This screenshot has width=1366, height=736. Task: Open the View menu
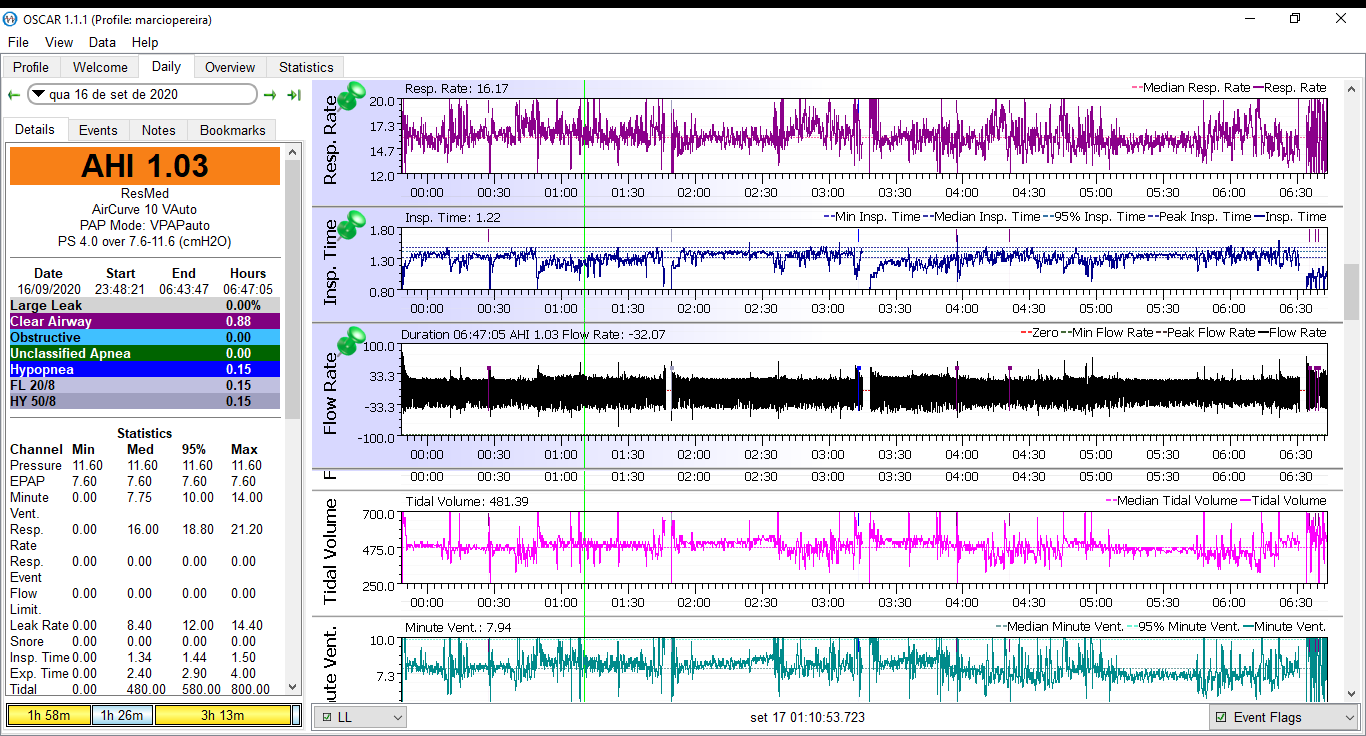click(59, 42)
